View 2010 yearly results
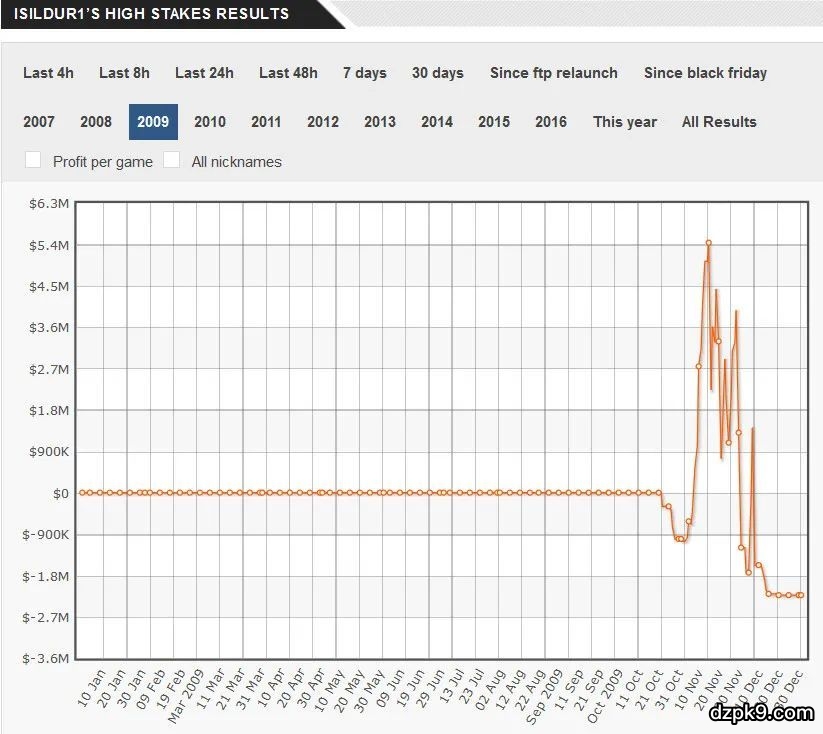 click(x=210, y=122)
